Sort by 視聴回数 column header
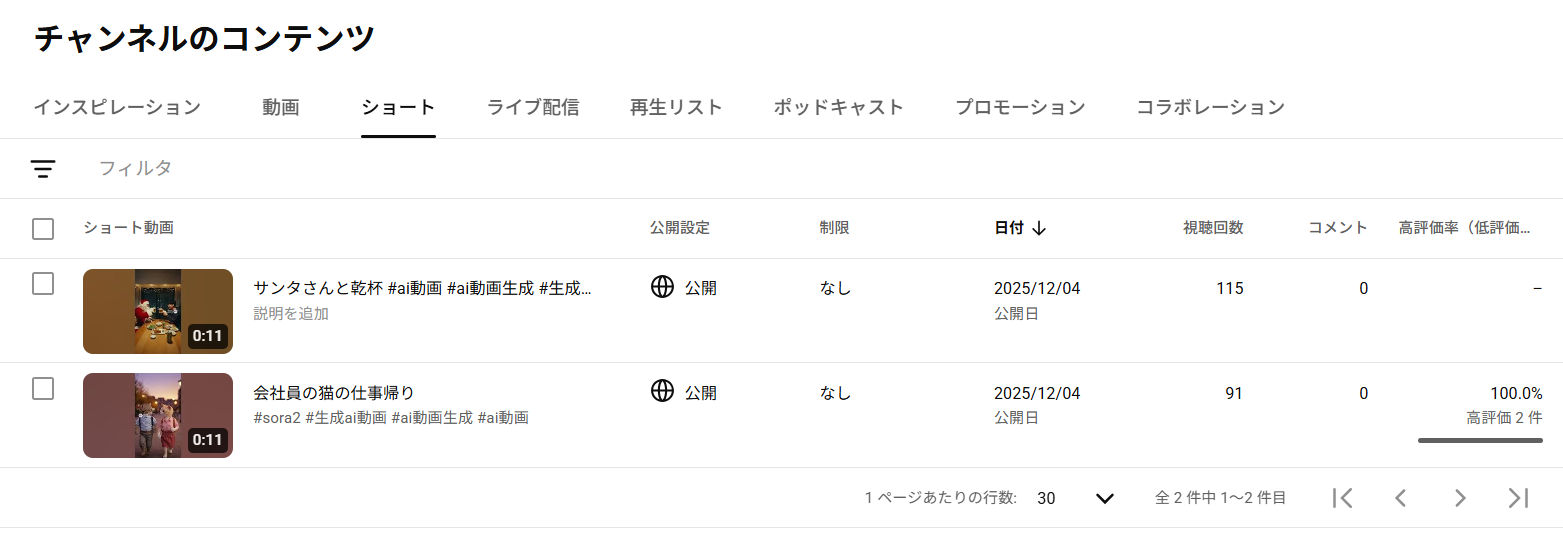This screenshot has width=1563, height=545. (x=1213, y=228)
